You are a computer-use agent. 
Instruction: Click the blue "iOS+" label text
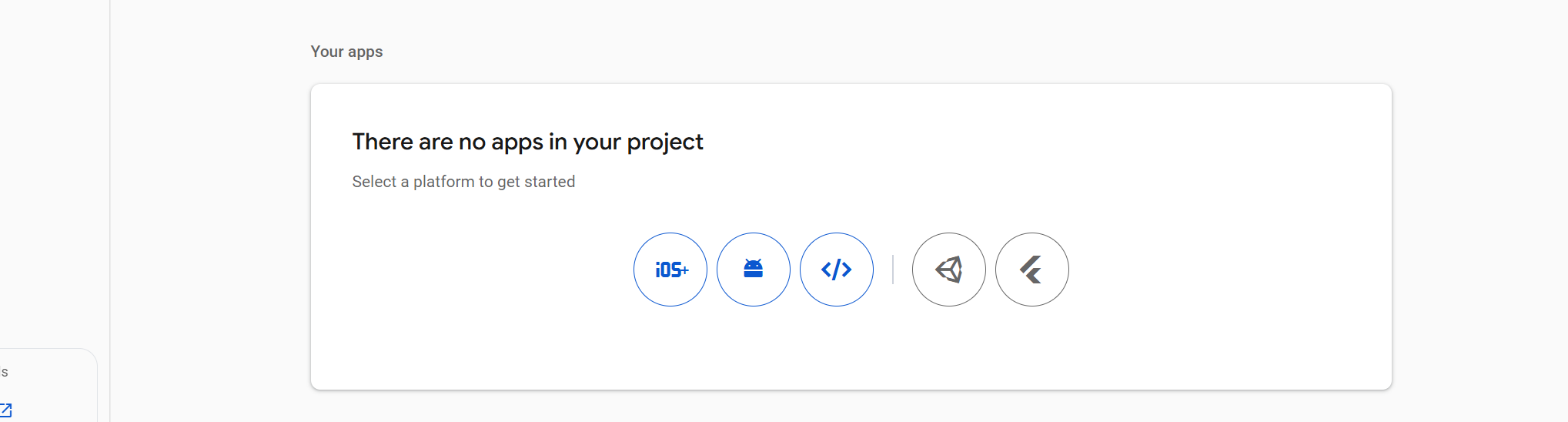pyautogui.click(x=671, y=270)
